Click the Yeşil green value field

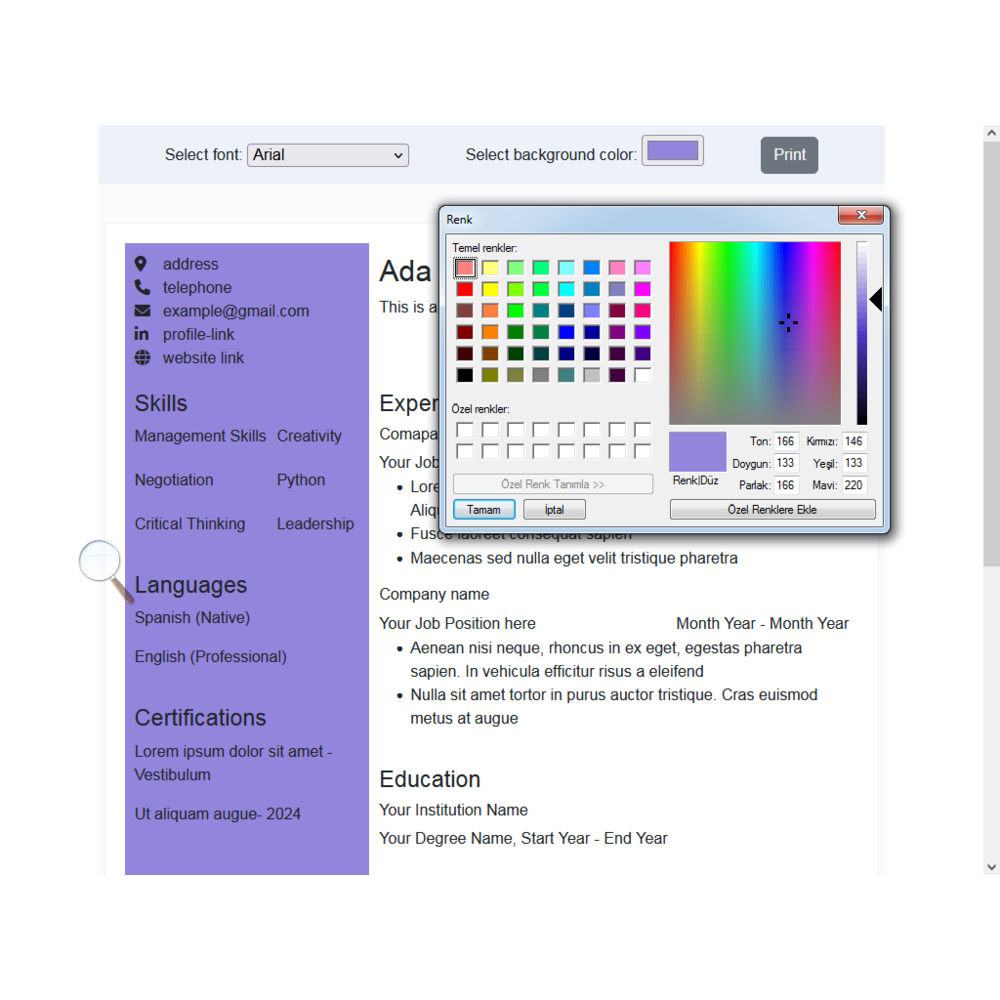[854, 463]
